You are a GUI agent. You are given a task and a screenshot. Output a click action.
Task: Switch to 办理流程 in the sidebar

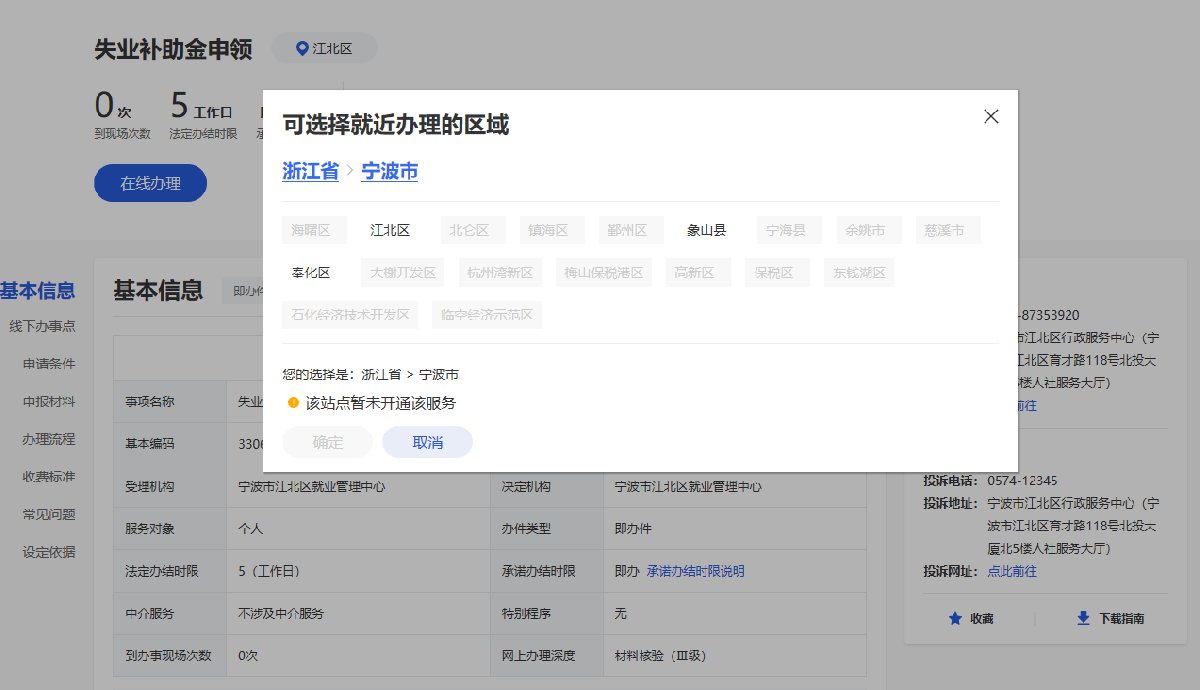[x=49, y=439]
